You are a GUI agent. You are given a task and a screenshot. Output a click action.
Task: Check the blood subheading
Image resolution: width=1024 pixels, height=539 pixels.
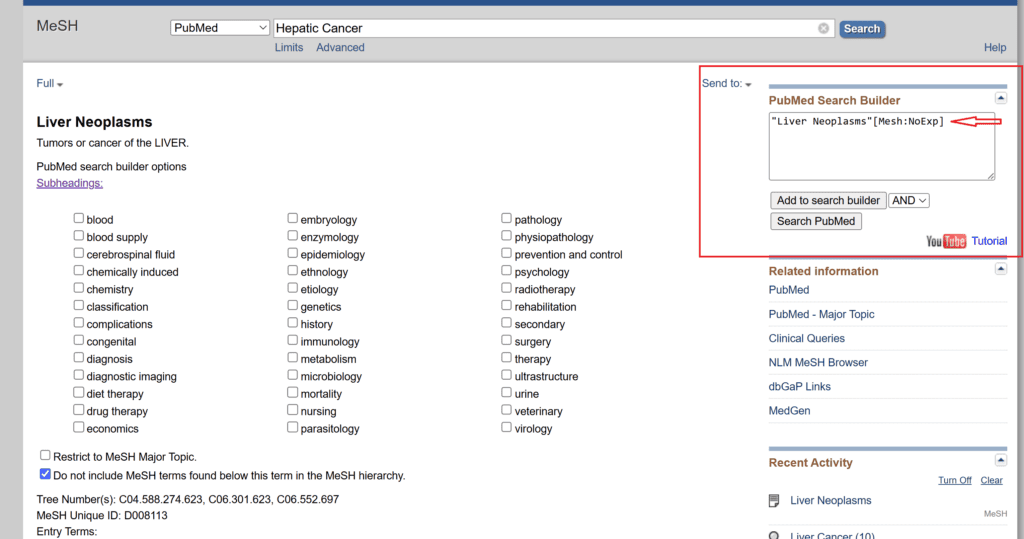coord(78,218)
